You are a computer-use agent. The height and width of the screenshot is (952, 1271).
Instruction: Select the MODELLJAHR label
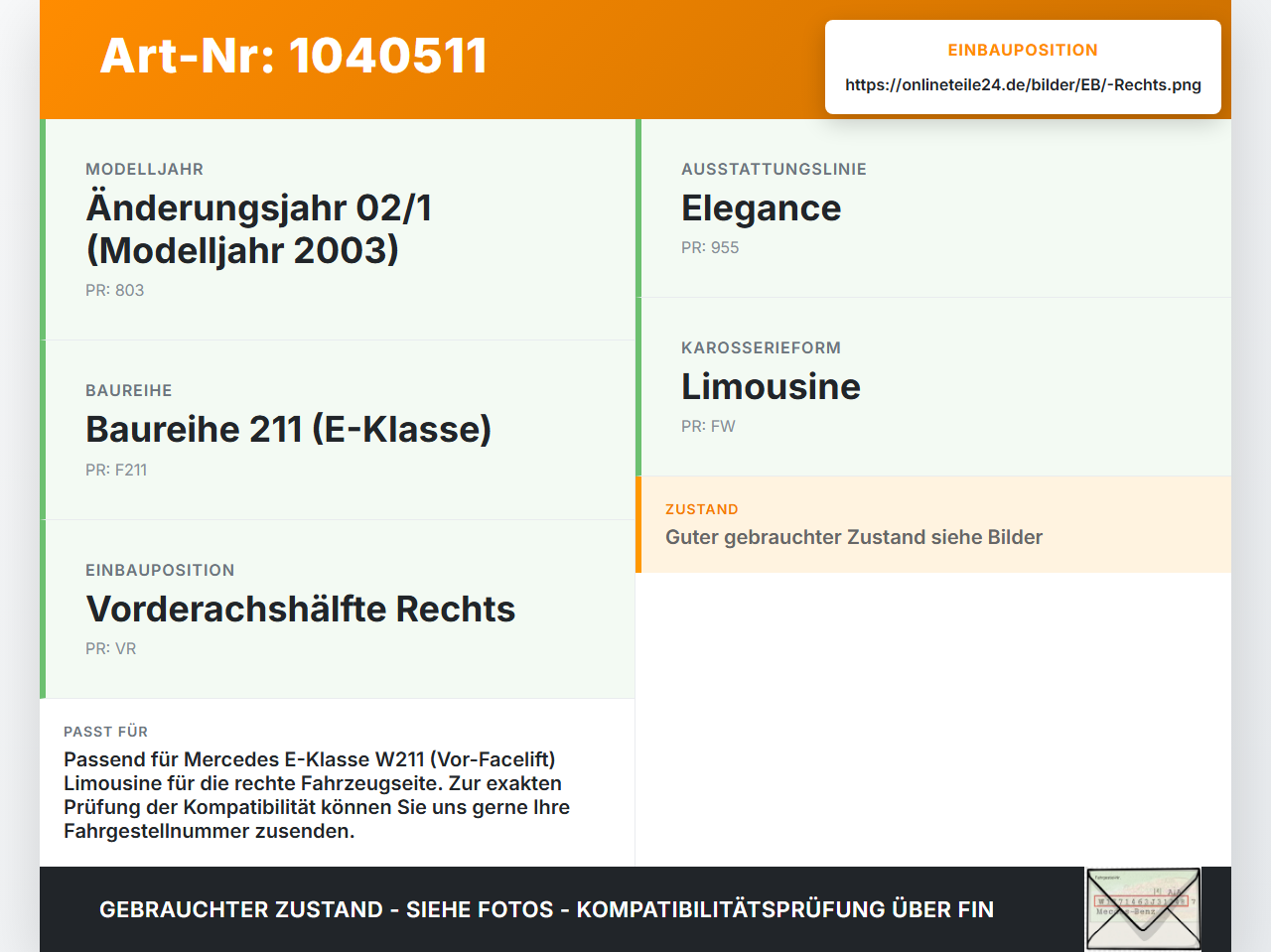coord(144,170)
